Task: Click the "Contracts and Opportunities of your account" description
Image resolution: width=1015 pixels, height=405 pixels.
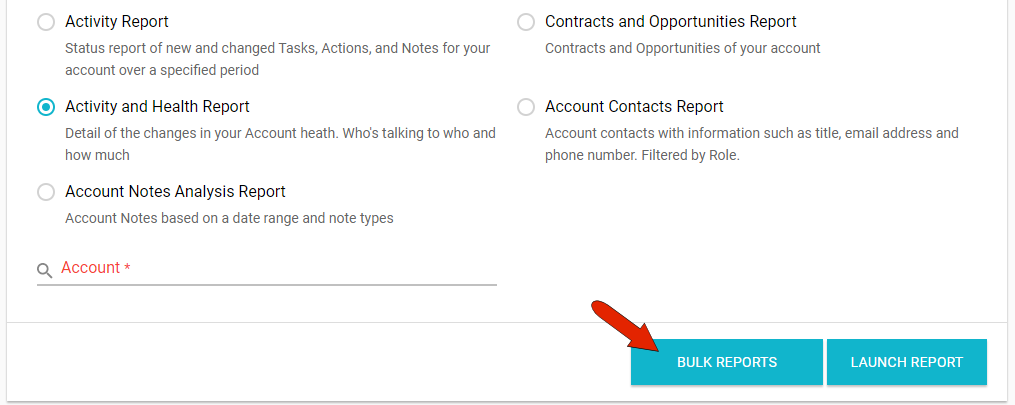Action: (682, 48)
